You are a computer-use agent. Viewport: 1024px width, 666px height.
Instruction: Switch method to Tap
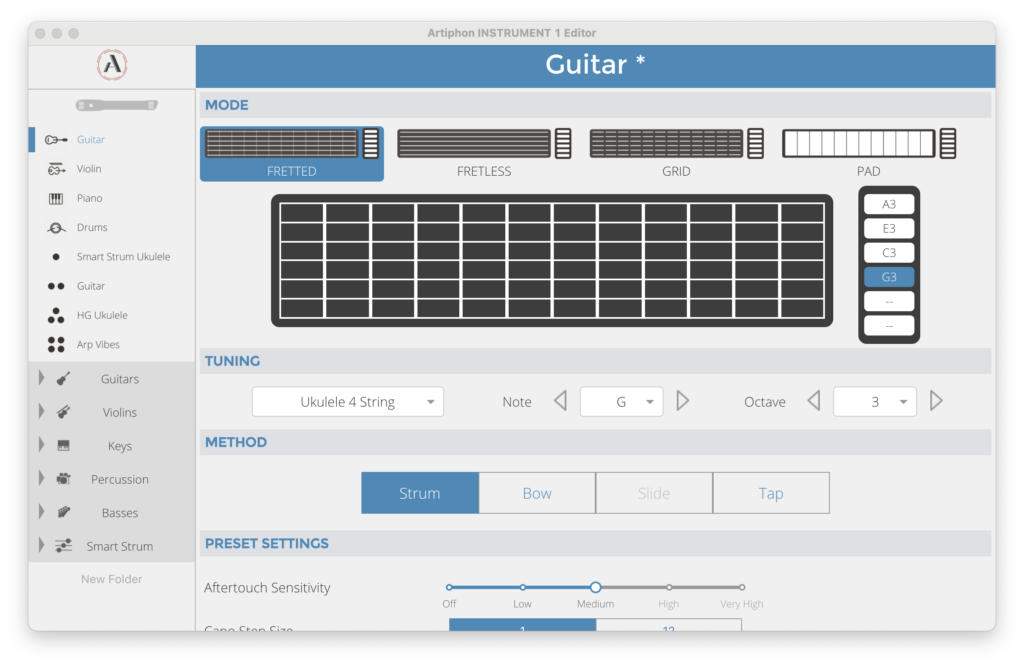click(771, 493)
